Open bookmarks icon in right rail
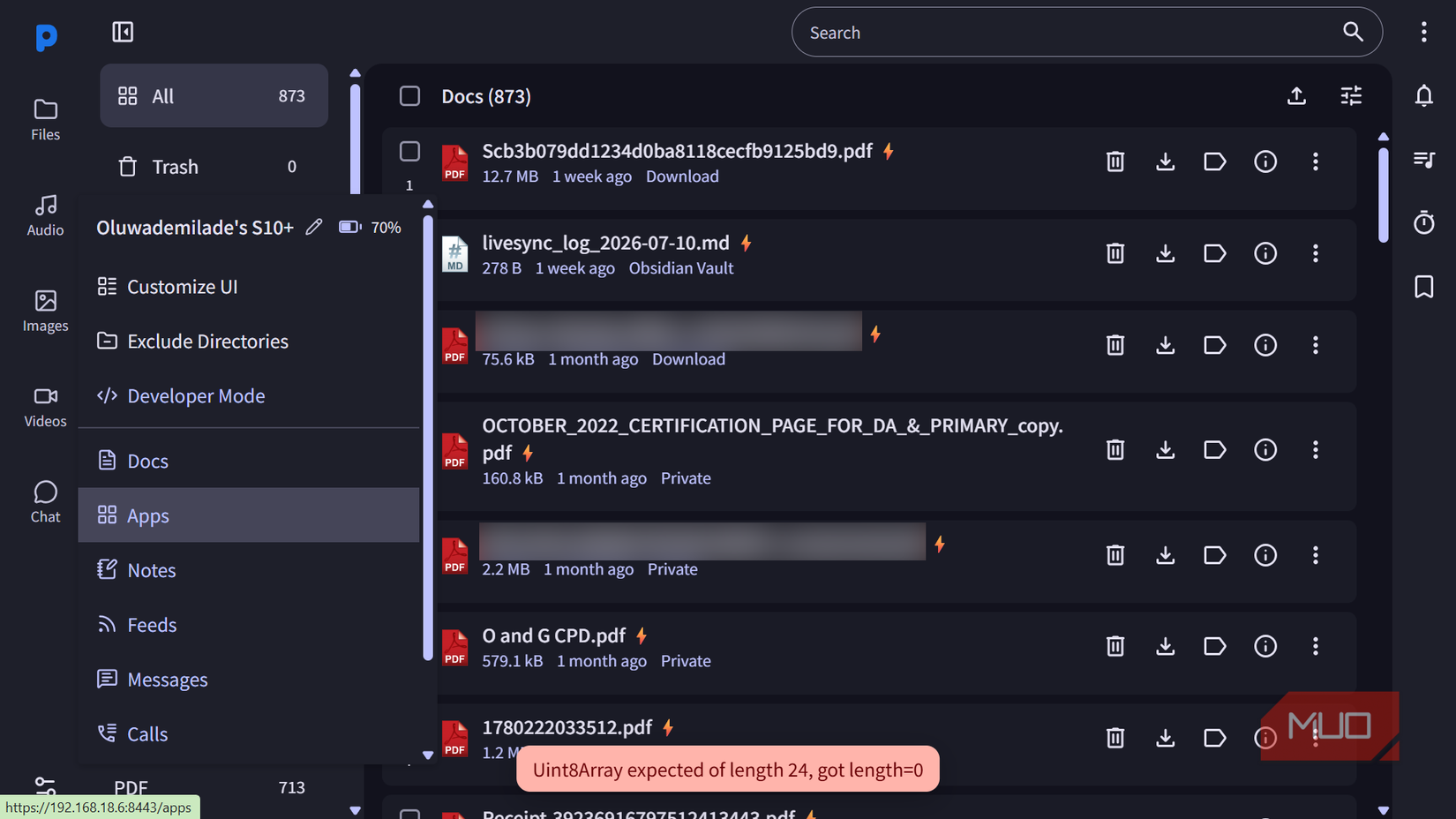The width and height of the screenshot is (1456, 819). pos(1423,287)
